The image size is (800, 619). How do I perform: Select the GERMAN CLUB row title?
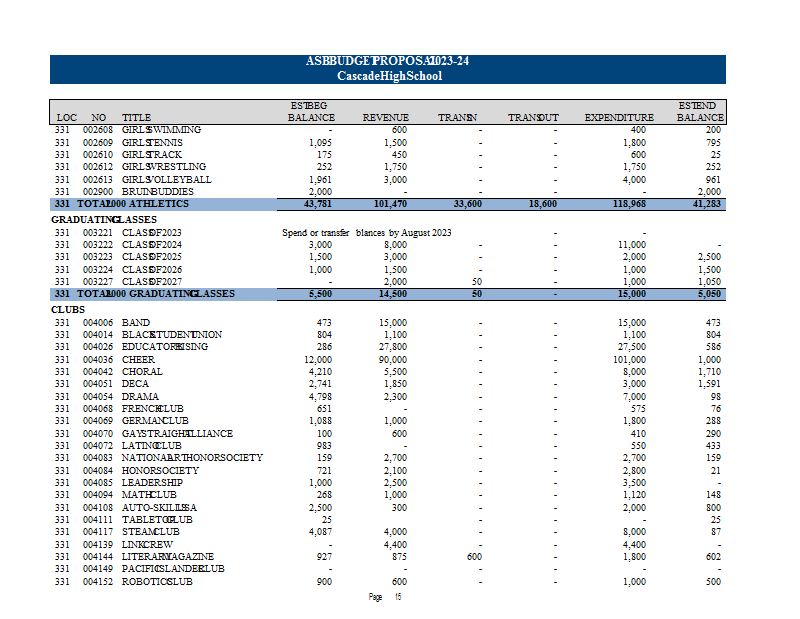[x=155, y=421]
